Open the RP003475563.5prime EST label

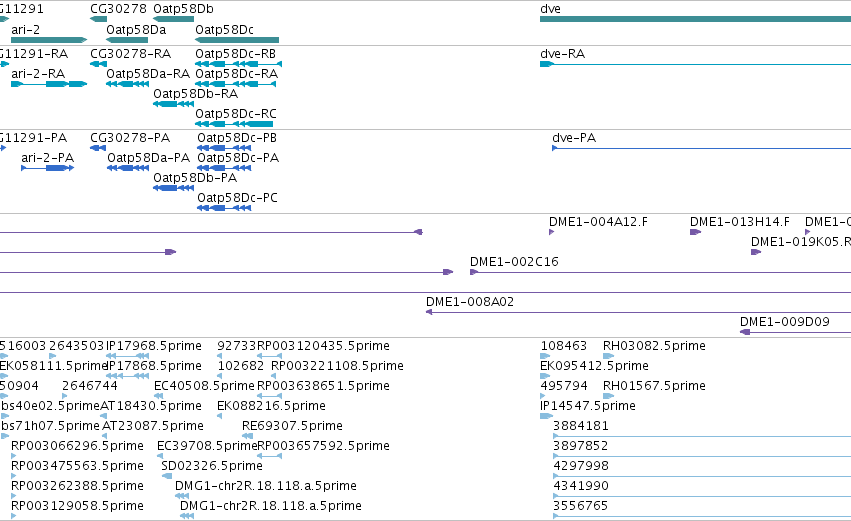pyautogui.click(x=77, y=466)
